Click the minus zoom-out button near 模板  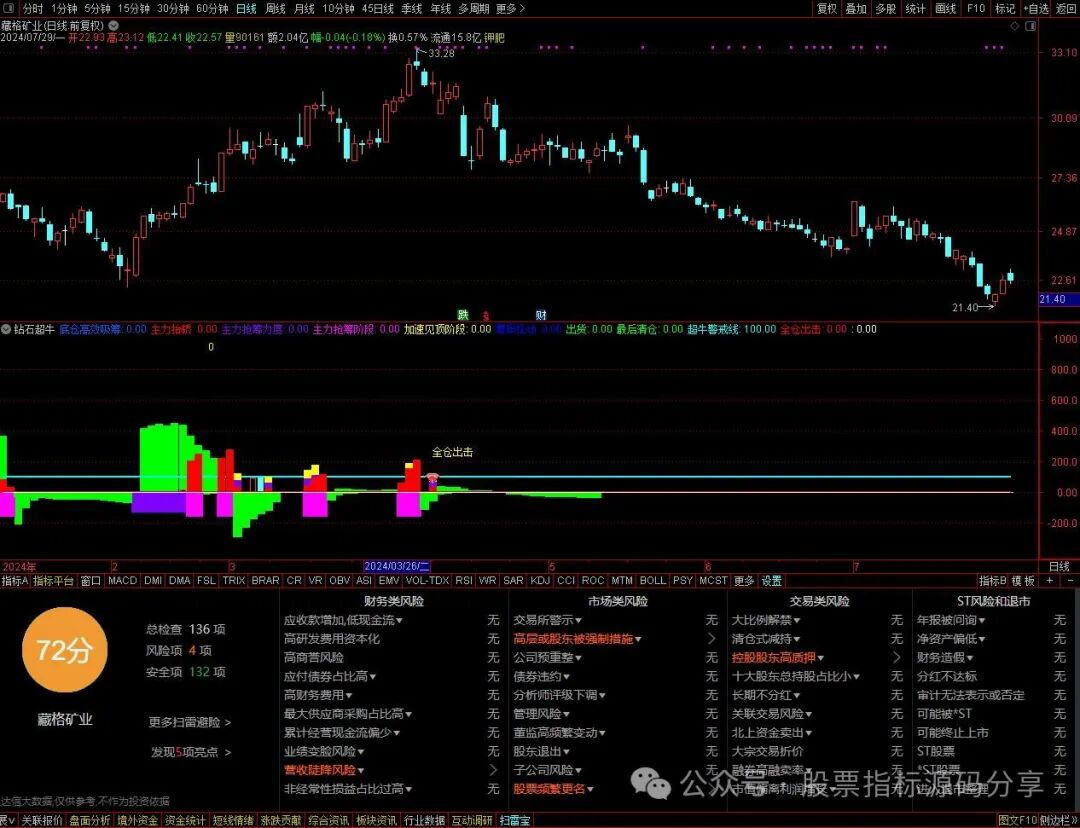coord(1071,581)
